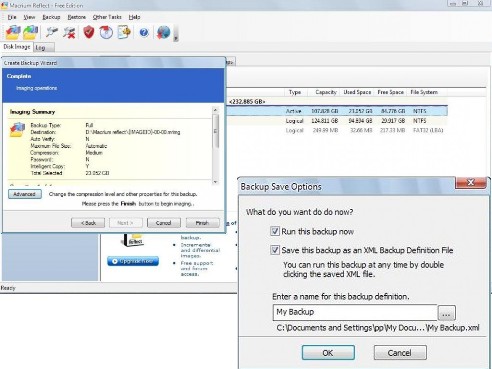The height and width of the screenshot is (369, 492).
Task: Click the Imaging Summary scroll down arrow
Action: (215, 182)
